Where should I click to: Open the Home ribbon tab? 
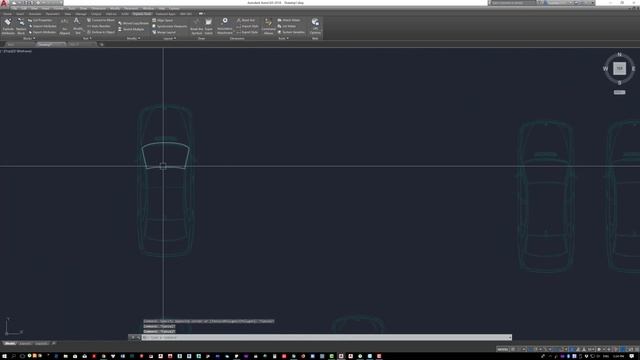point(8,13)
